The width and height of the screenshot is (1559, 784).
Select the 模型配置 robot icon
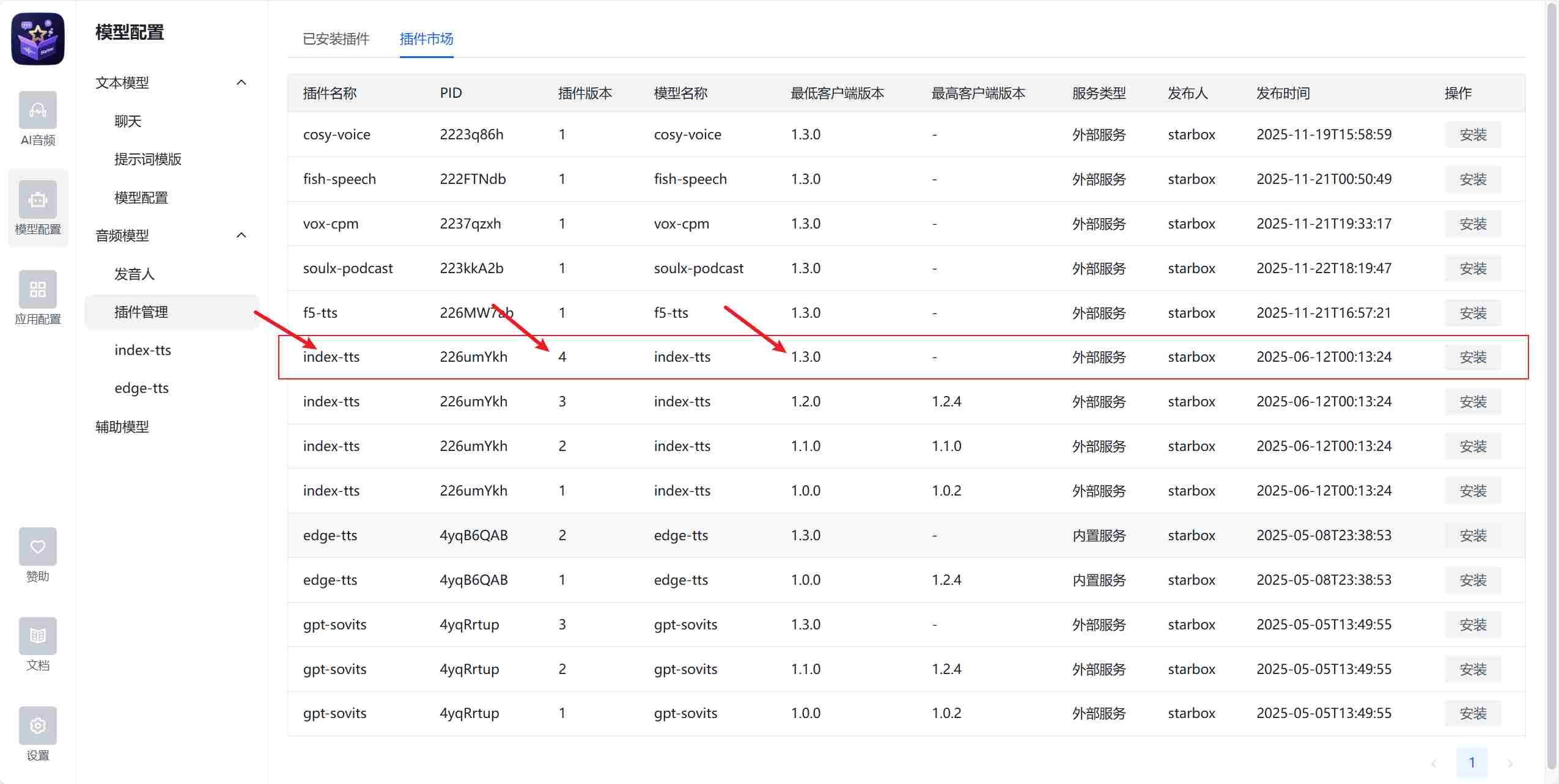[38, 200]
